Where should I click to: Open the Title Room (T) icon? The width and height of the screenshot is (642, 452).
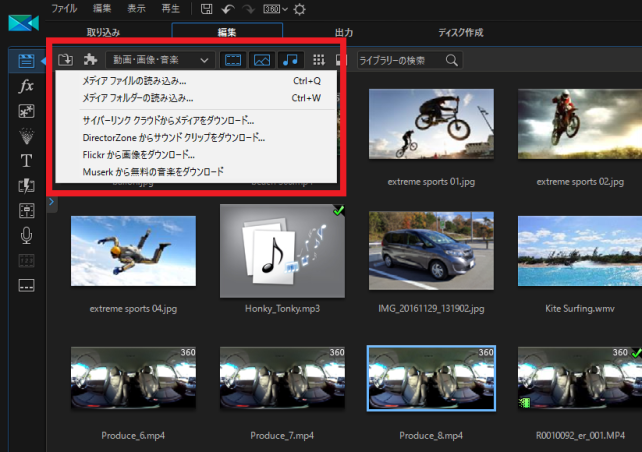(26, 160)
